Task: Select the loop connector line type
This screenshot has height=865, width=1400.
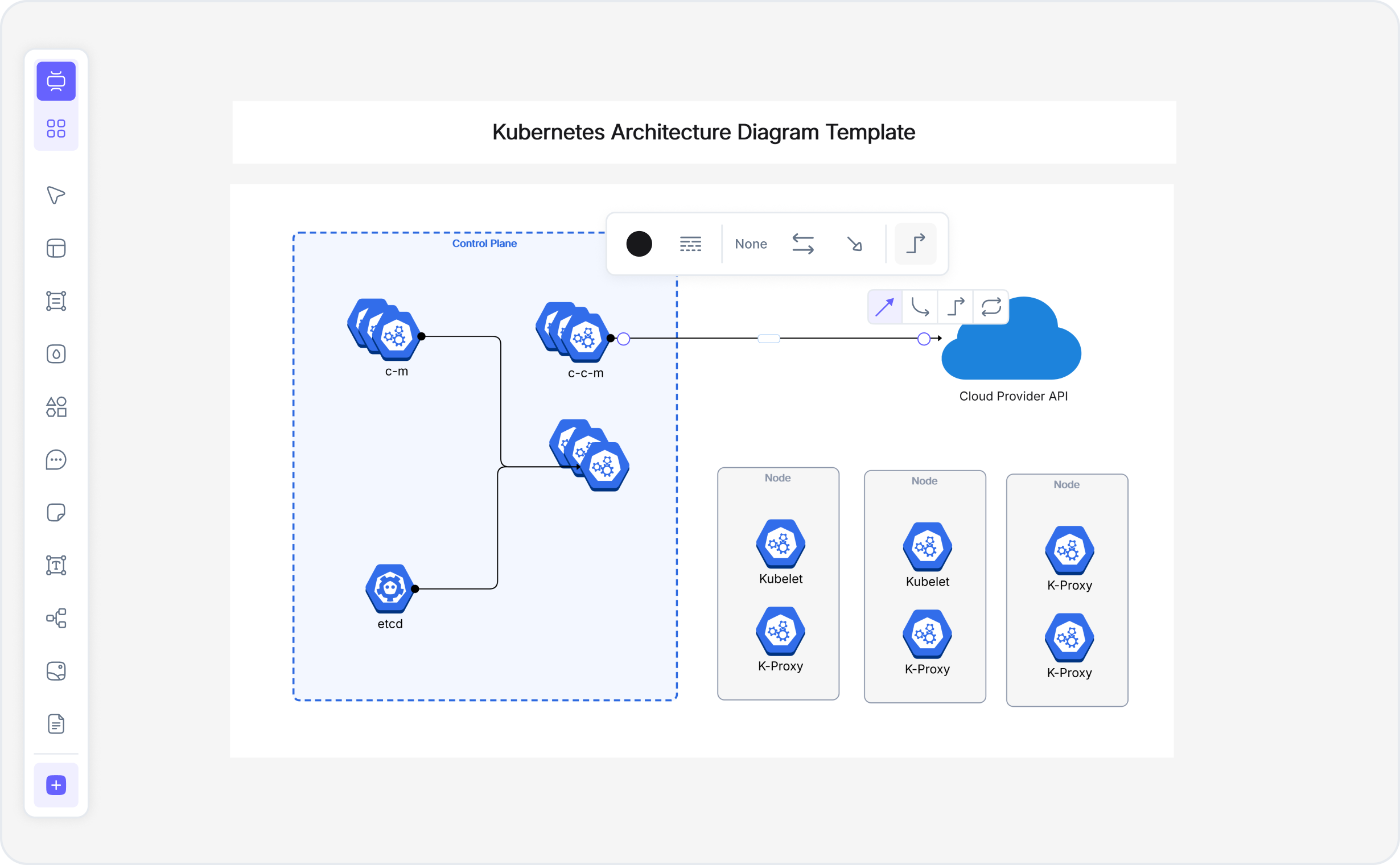Action: (x=991, y=307)
